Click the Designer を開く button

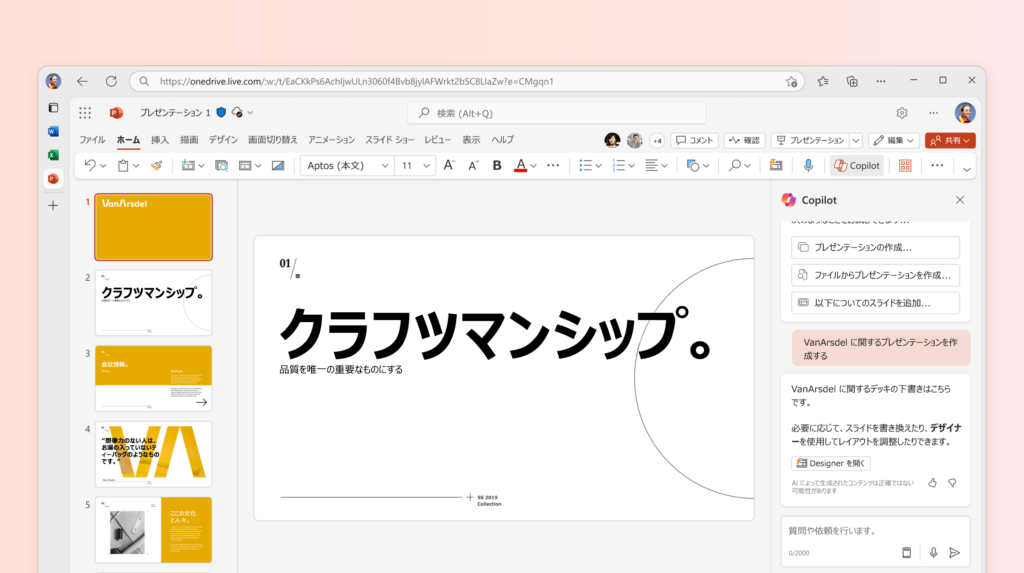coord(831,463)
